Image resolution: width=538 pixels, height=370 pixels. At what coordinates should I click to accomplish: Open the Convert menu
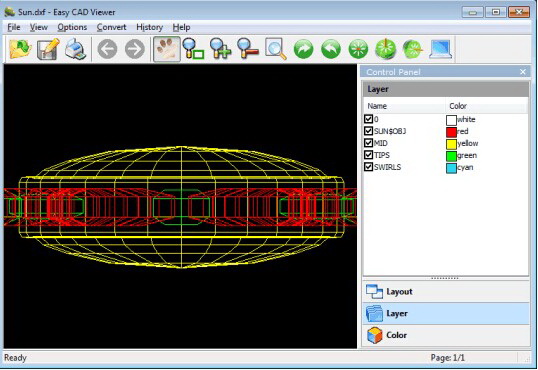tap(111, 27)
